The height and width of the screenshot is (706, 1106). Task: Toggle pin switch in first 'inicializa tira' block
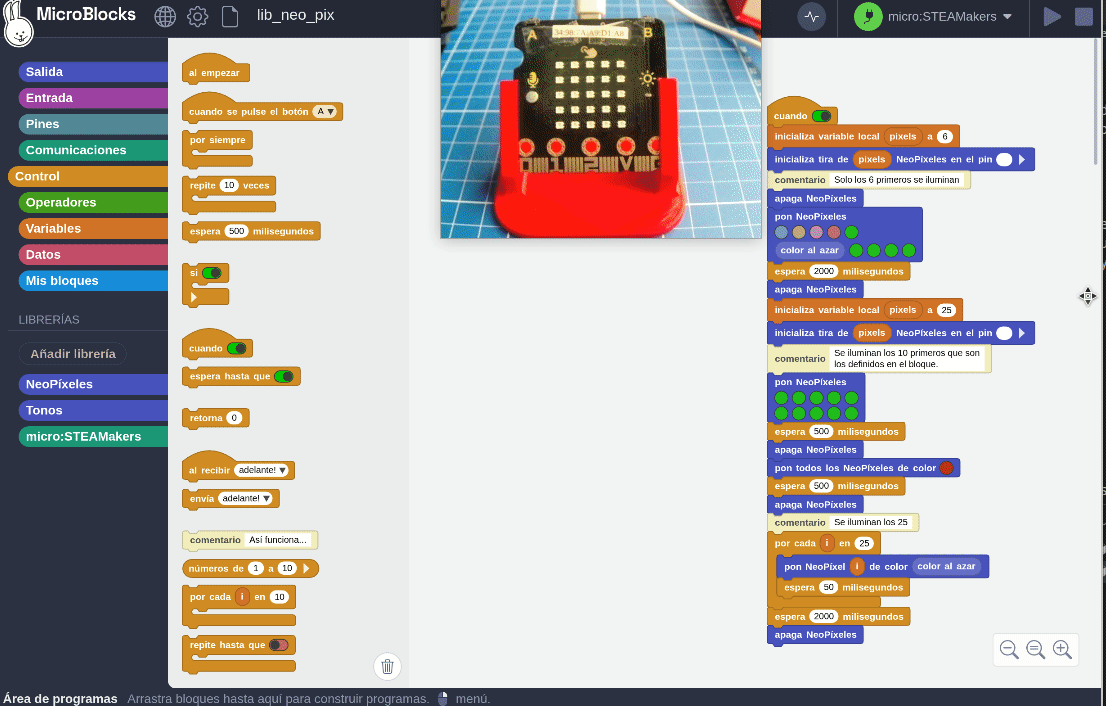[x=1004, y=159]
